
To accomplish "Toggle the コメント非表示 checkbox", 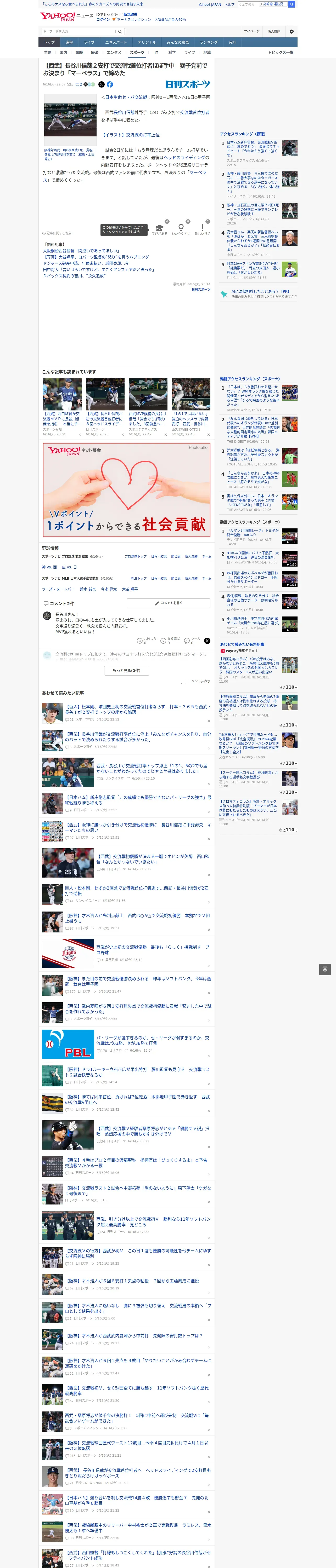I will pyautogui.click(x=183, y=681).
